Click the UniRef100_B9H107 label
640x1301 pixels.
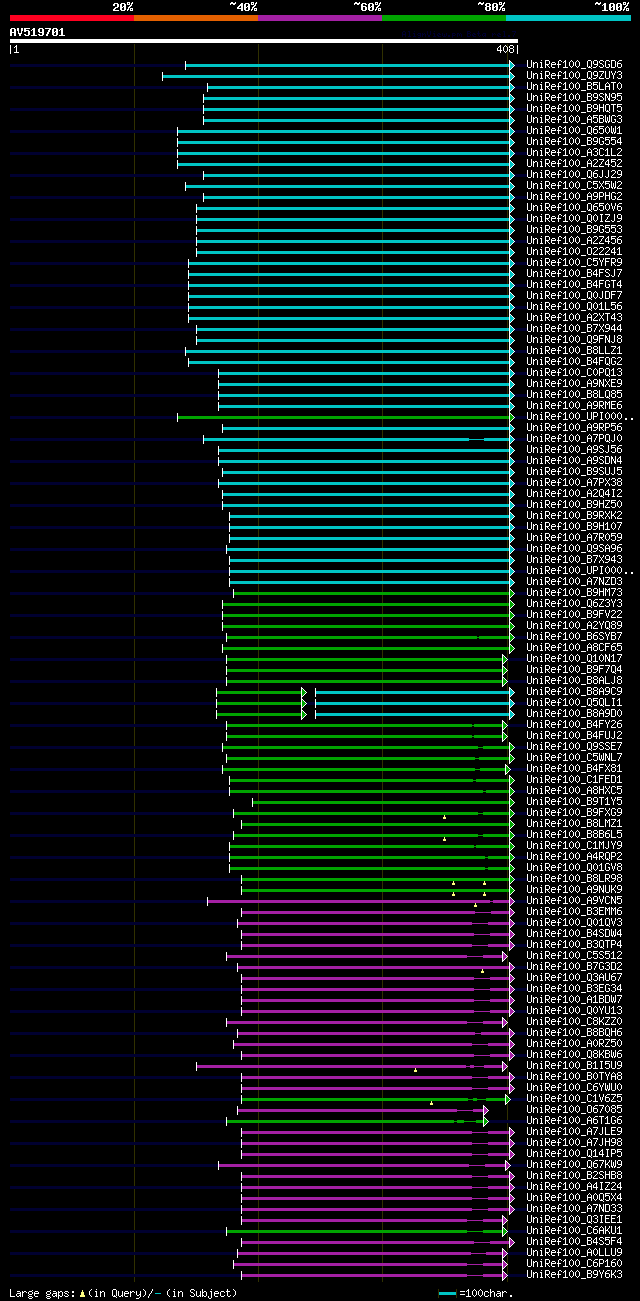574,527
